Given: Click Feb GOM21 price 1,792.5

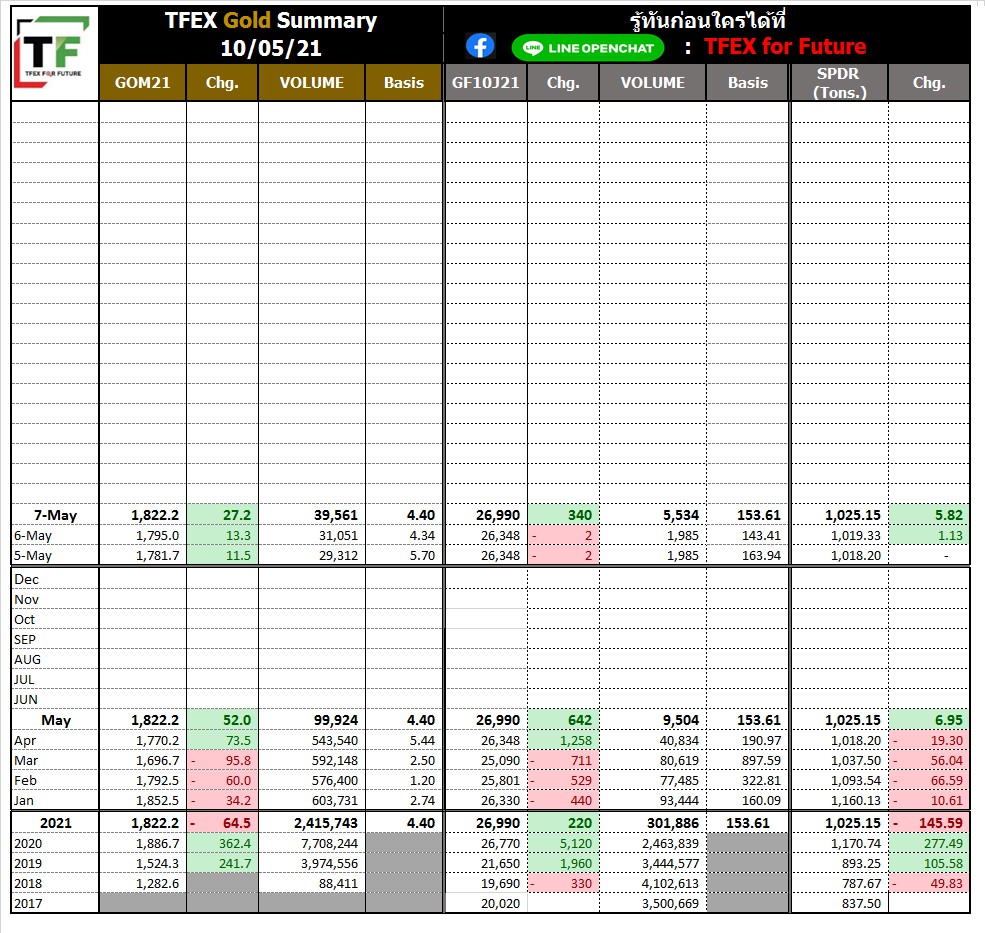Looking at the screenshot, I should [x=157, y=781].
